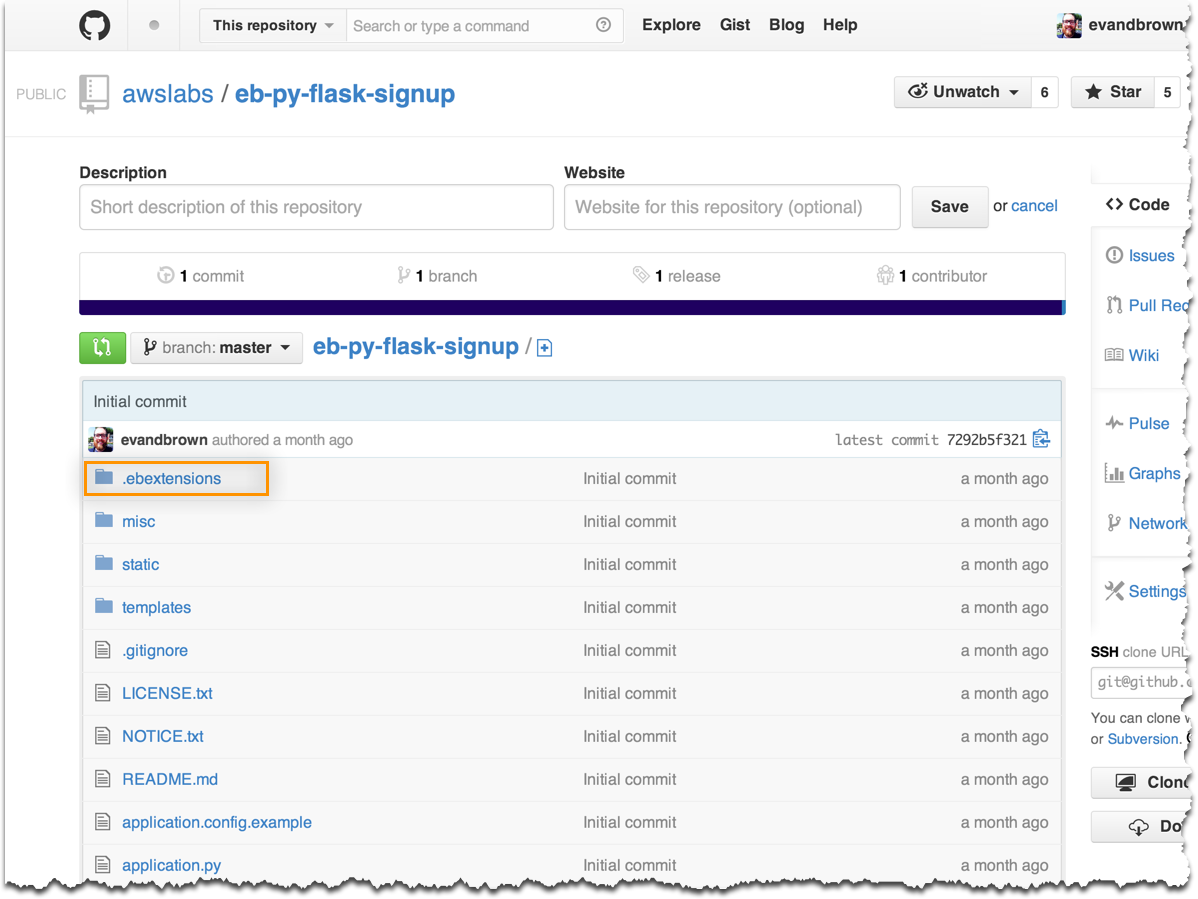View the 1 release page

677,276
